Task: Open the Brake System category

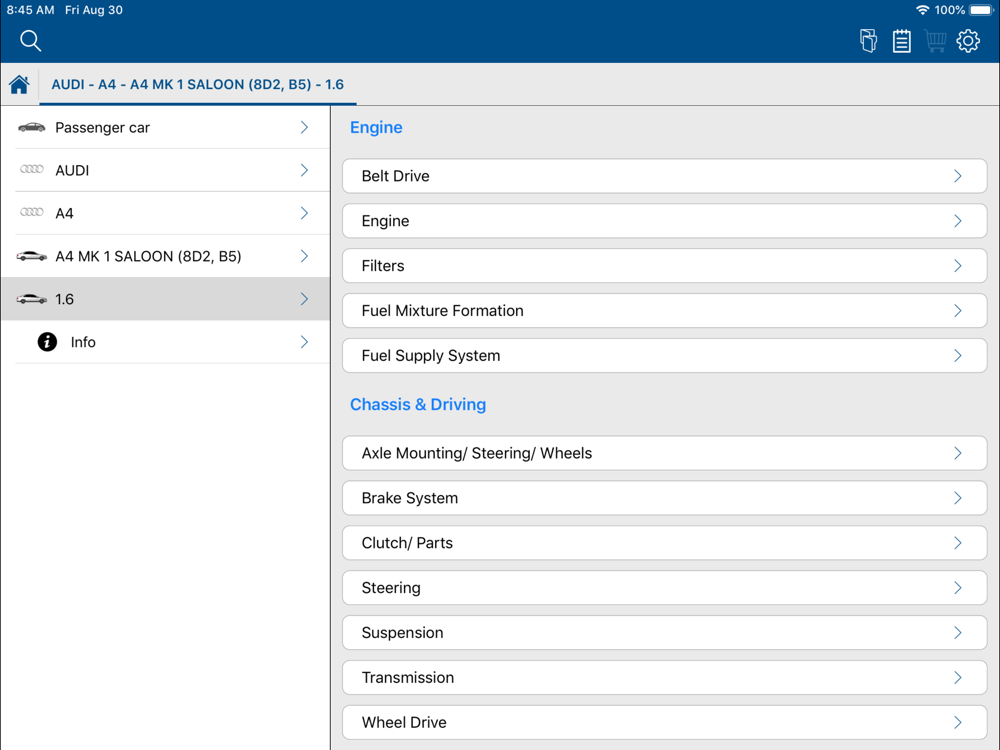Action: [x=664, y=498]
